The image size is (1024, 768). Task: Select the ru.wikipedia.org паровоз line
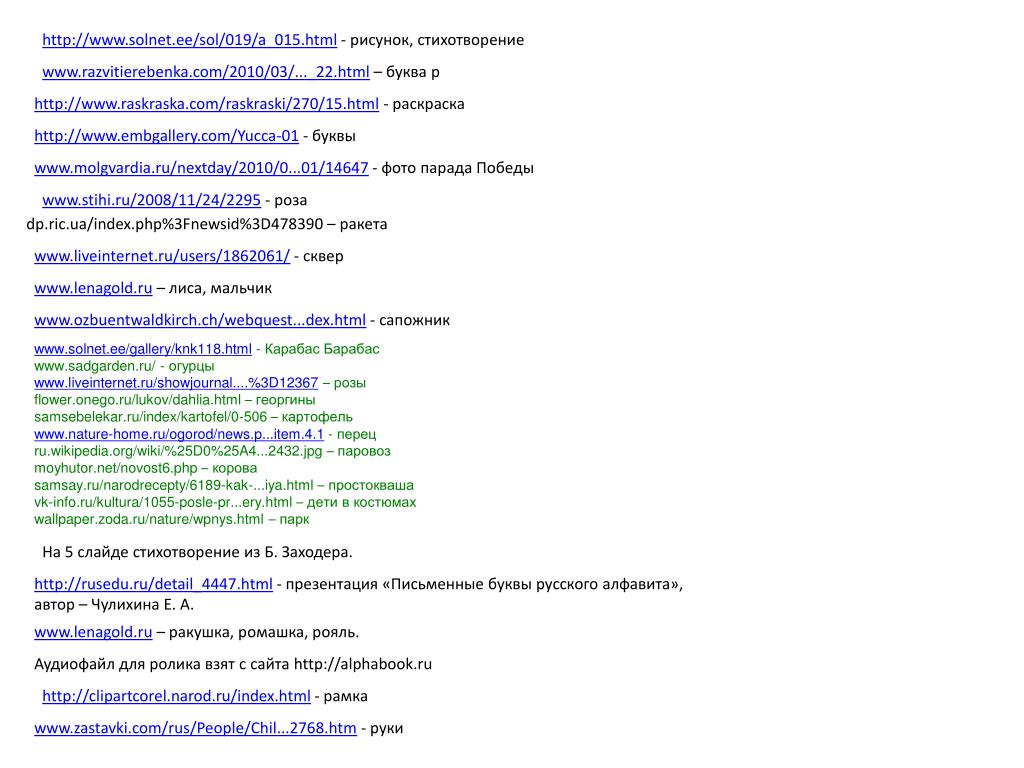tap(212, 451)
